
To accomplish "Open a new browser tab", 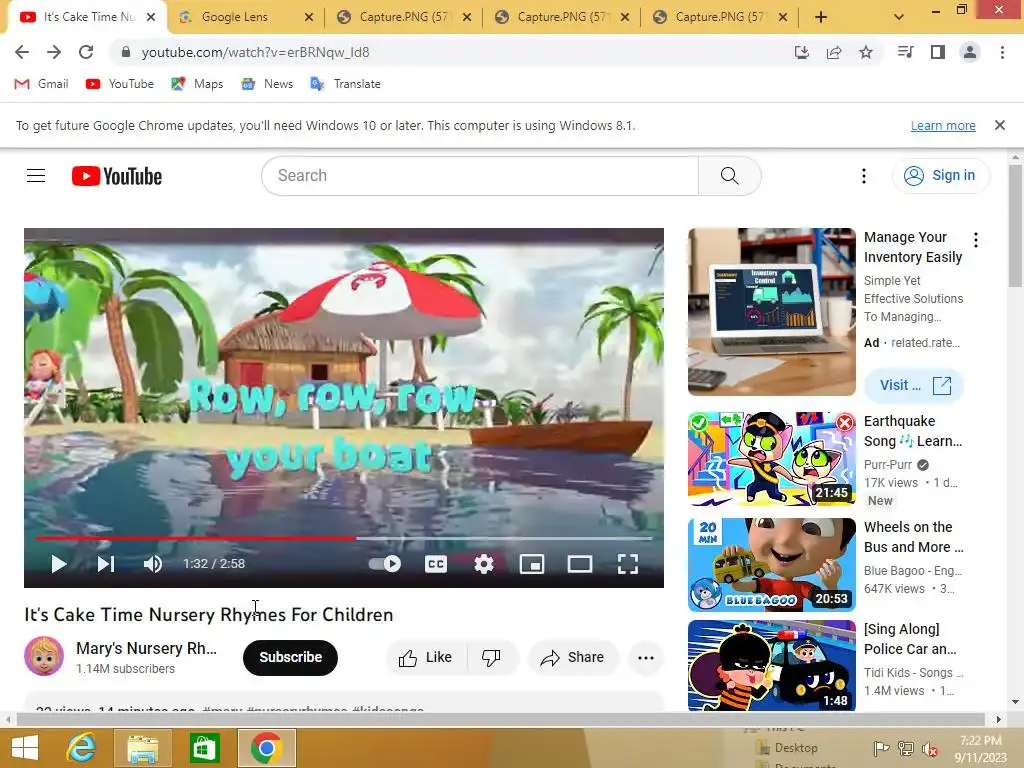I will coord(821,17).
